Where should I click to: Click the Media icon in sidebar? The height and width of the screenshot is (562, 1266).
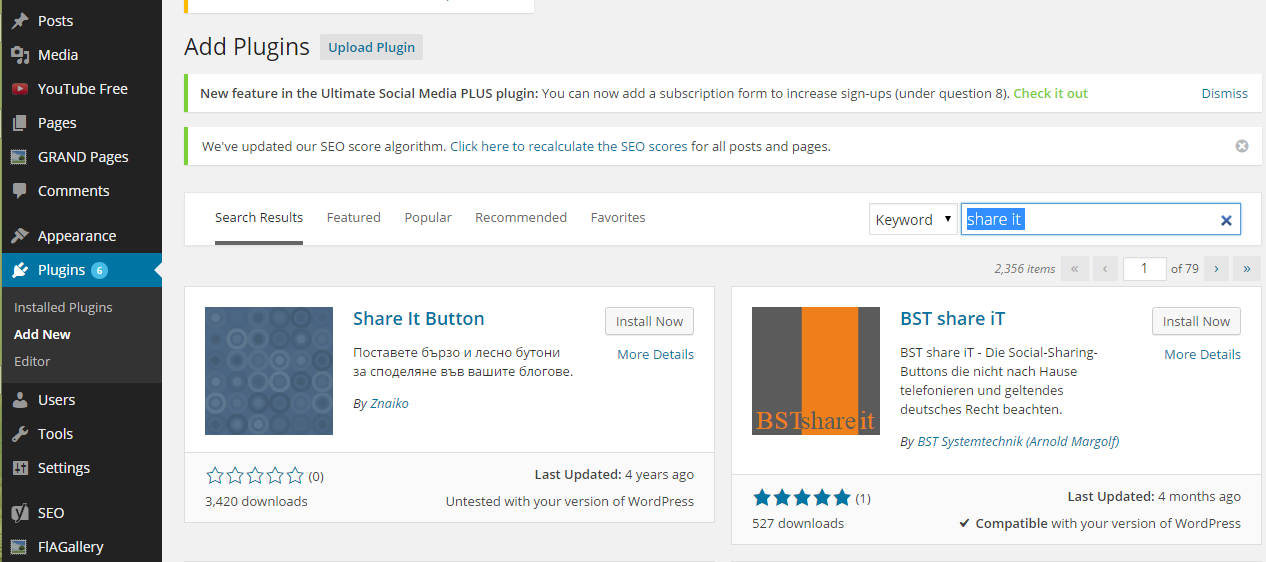pos(20,55)
